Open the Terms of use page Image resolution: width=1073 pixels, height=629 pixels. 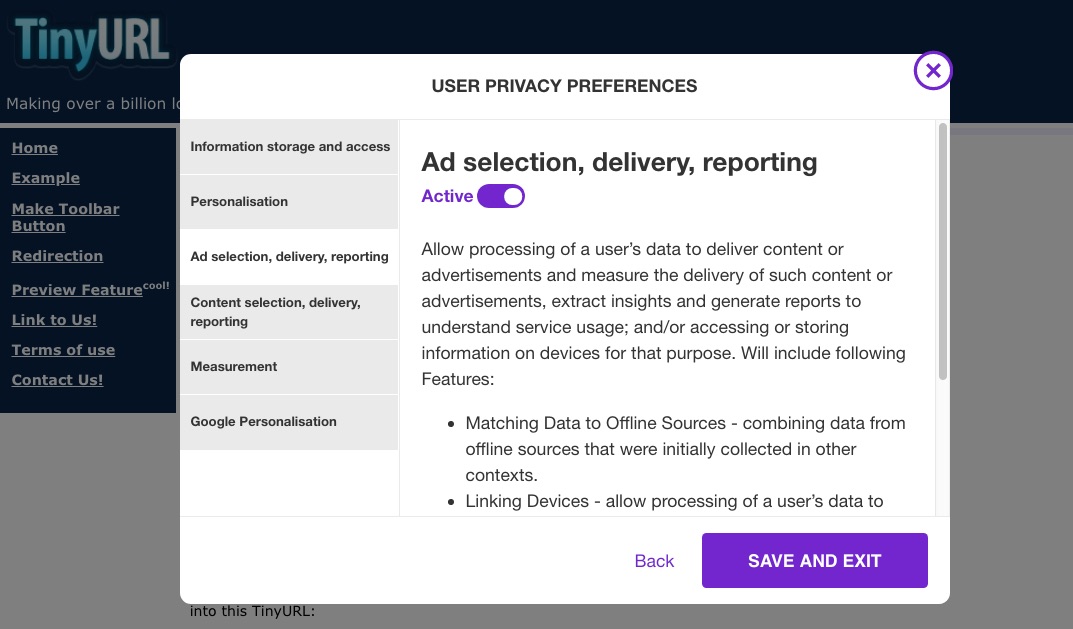coord(63,350)
